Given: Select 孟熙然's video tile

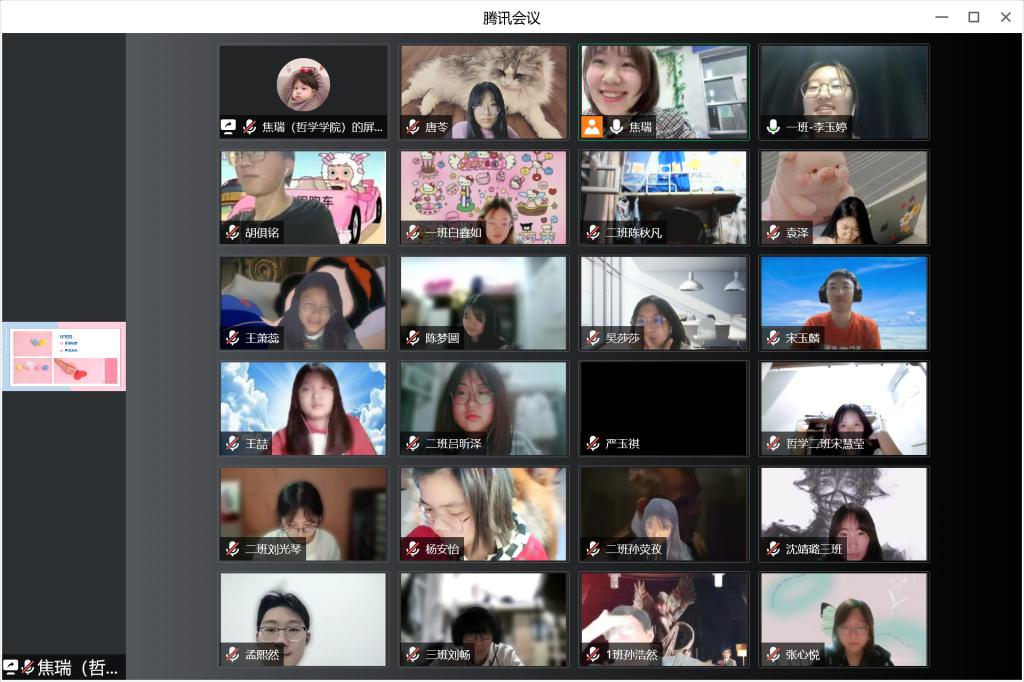Looking at the screenshot, I should click(x=303, y=619).
